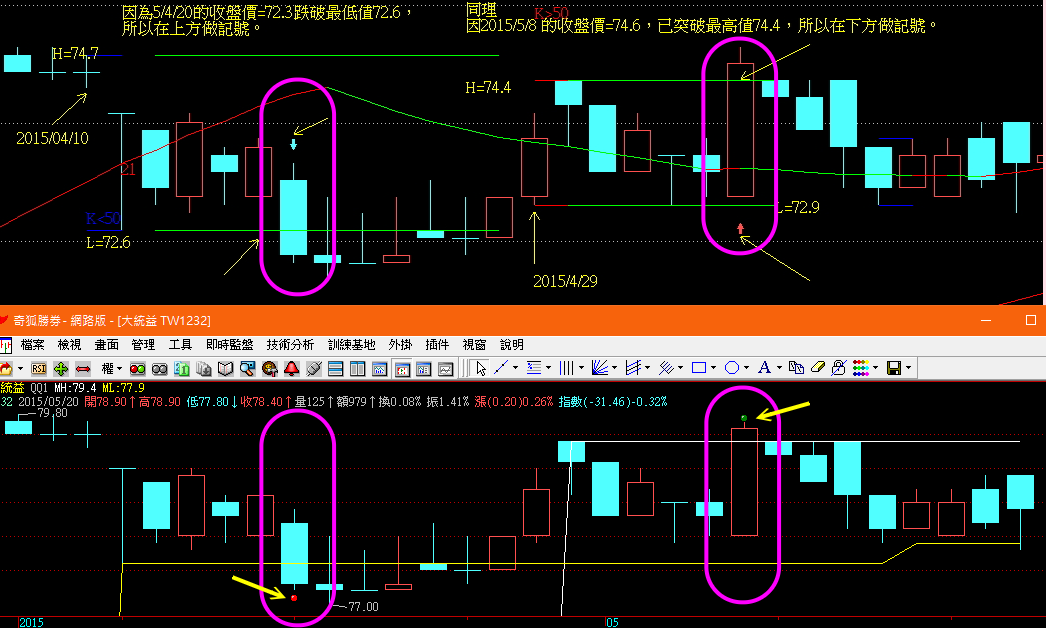
Task: Click the blue chart window icon
Action: (380, 368)
